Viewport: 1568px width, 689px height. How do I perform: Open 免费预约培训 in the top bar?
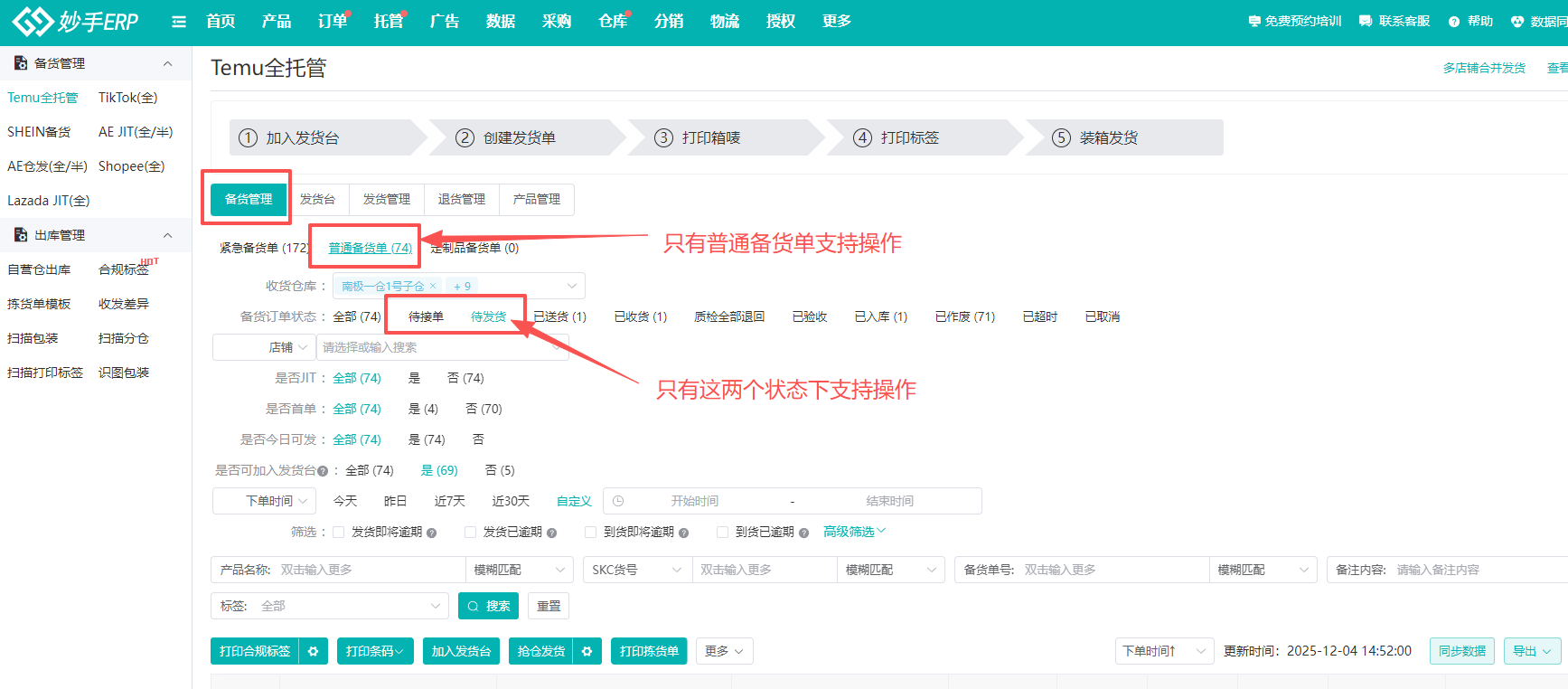coord(1295,21)
